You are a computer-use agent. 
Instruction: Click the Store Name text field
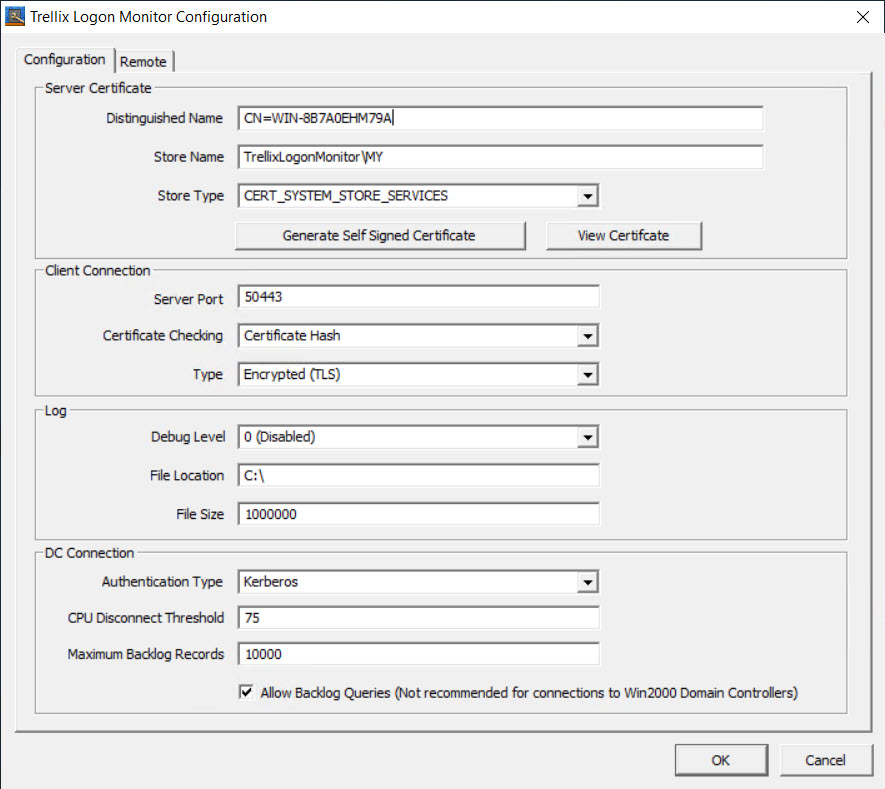[x=500, y=157]
